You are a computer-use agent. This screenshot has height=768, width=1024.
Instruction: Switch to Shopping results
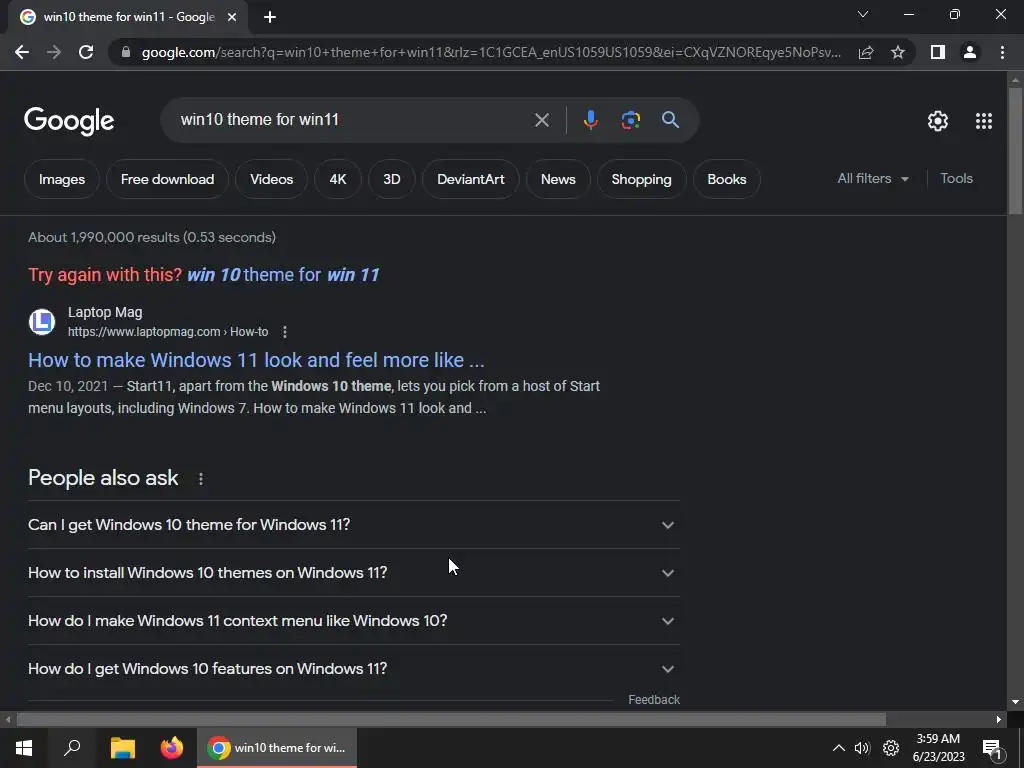click(x=641, y=179)
